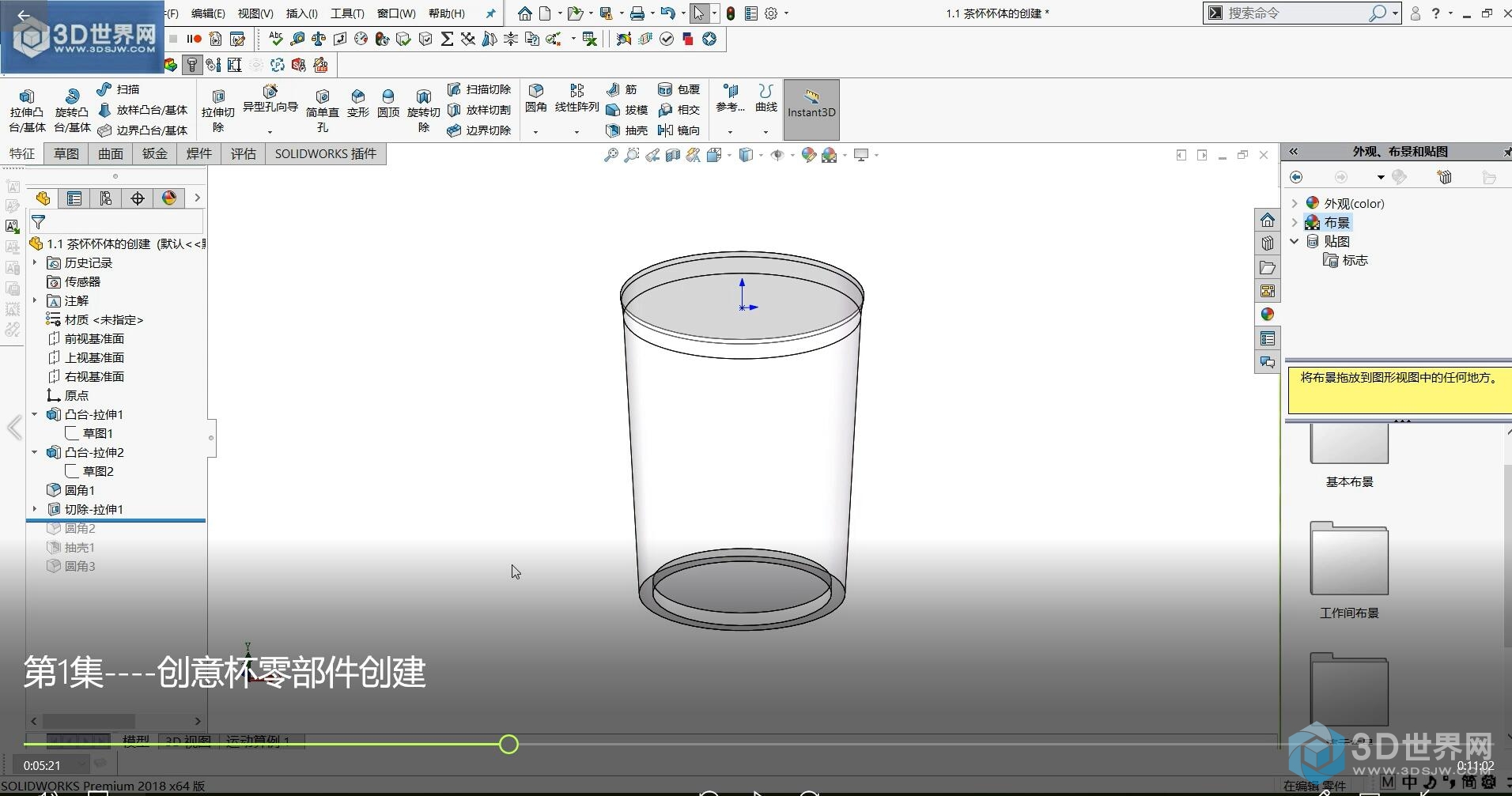The height and width of the screenshot is (796, 1512).
Task: Select the Extruded Boss/Base (拉伸凸台/基体) tool
Action: (27, 111)
